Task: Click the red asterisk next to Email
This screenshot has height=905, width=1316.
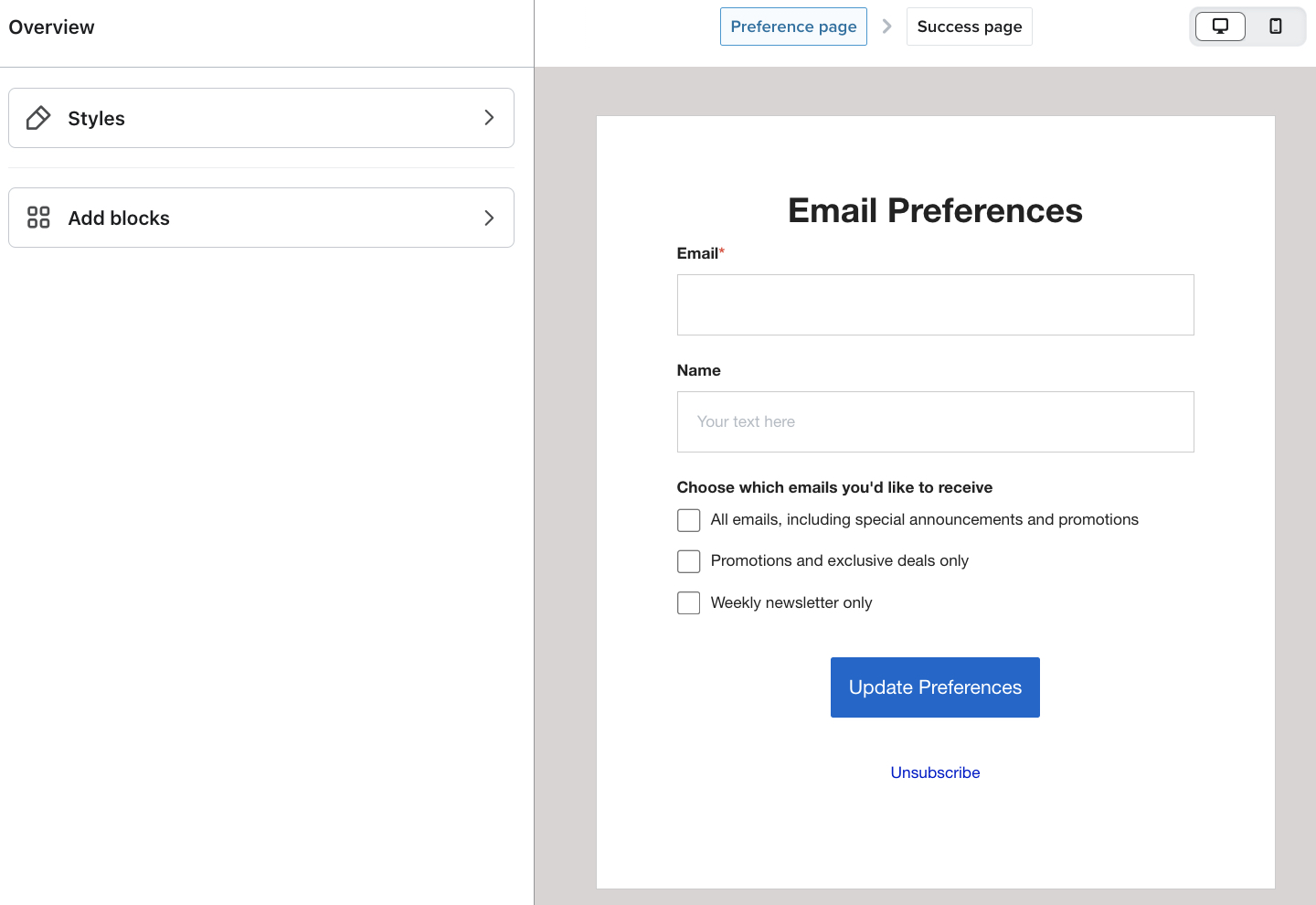Action: click(x=722, y=249)
